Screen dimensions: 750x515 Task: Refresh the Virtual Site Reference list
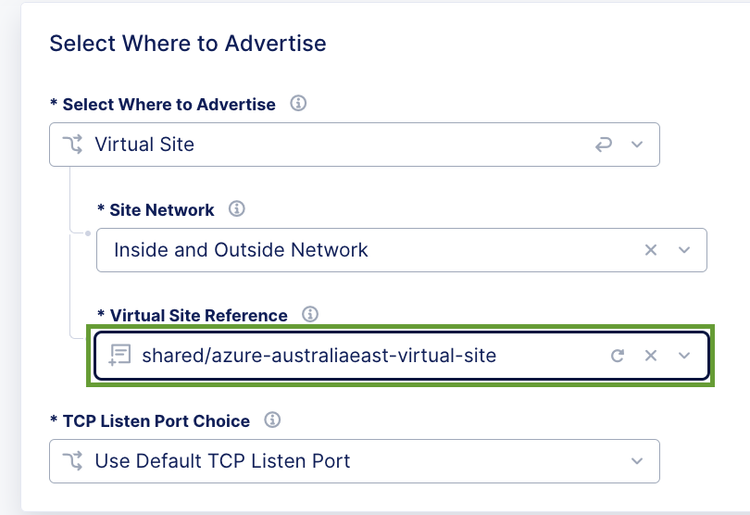(618, 355)
